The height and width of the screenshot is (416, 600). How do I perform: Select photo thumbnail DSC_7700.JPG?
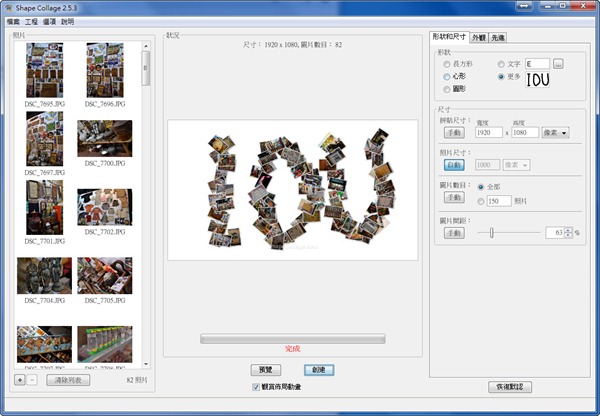tap(104, 138)
